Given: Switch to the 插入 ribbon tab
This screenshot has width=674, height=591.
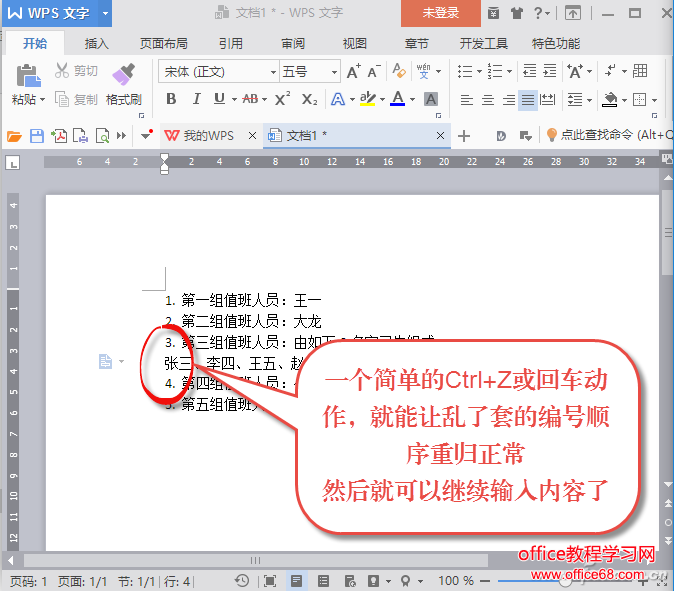Looking at the screenshot, I should point(97,44).
